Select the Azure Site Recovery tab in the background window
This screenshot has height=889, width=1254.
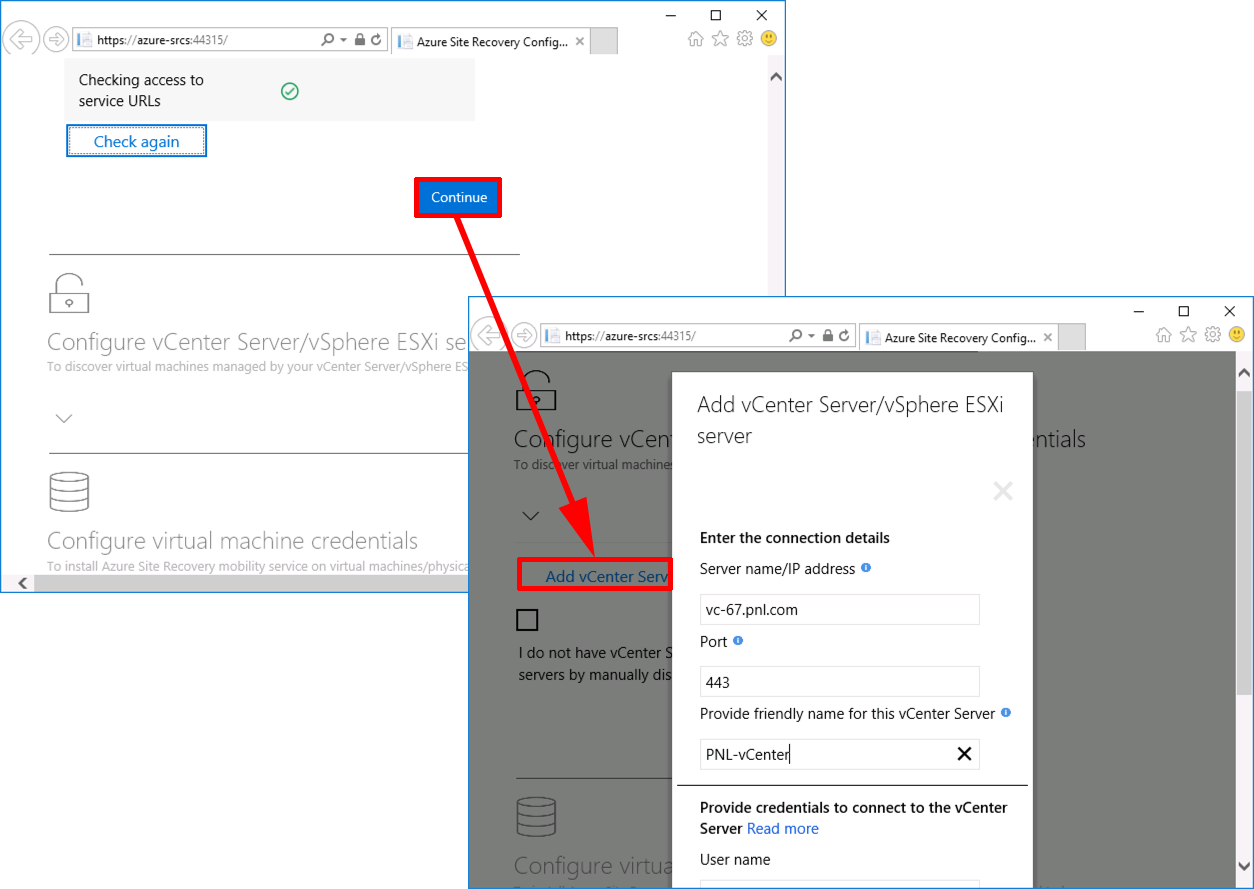(x=490, y=42)
